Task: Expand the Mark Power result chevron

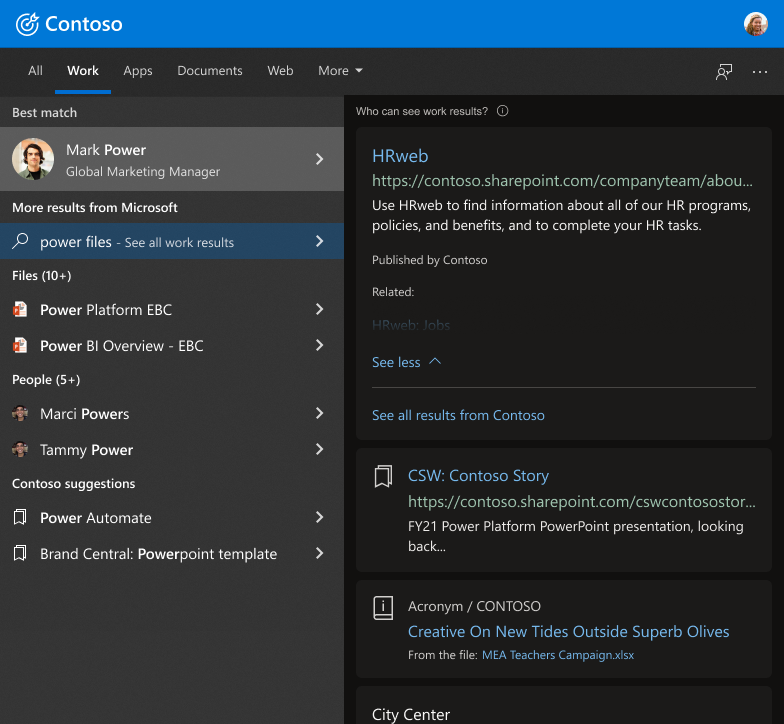Action: (x=320, y=159)
